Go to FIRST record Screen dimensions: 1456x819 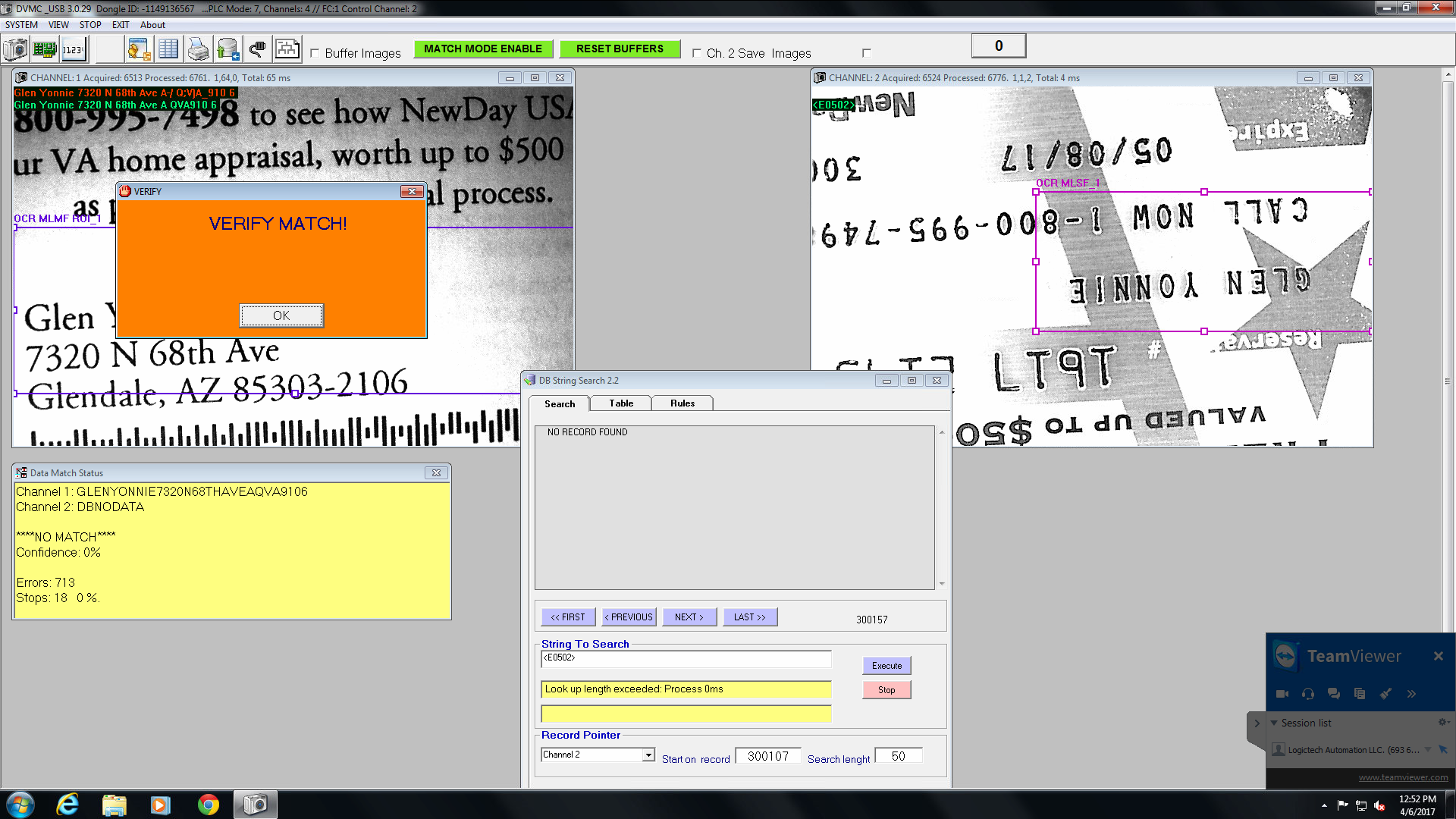tap(568, 617)
